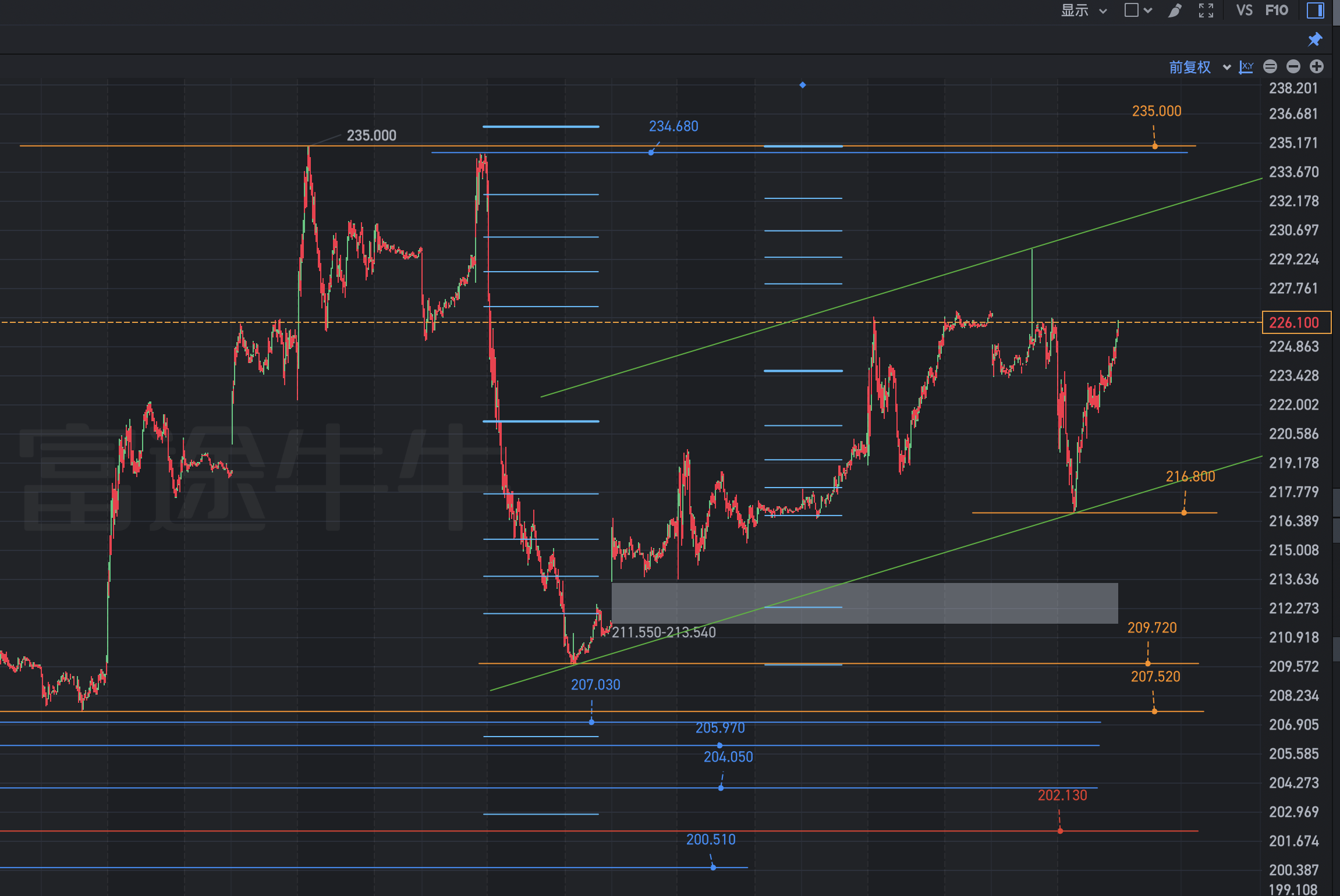Select the 211.550-213.540 range label
The width and height of the screenshot is (1340, 896).
click(664, 632)
